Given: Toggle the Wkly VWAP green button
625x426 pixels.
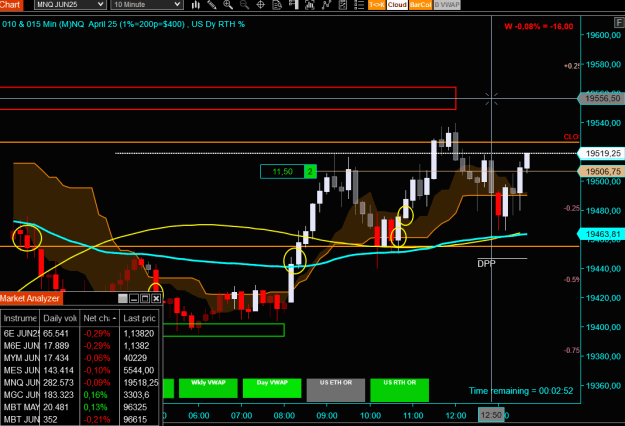Looking at the screenshot, I should (208, 388).
